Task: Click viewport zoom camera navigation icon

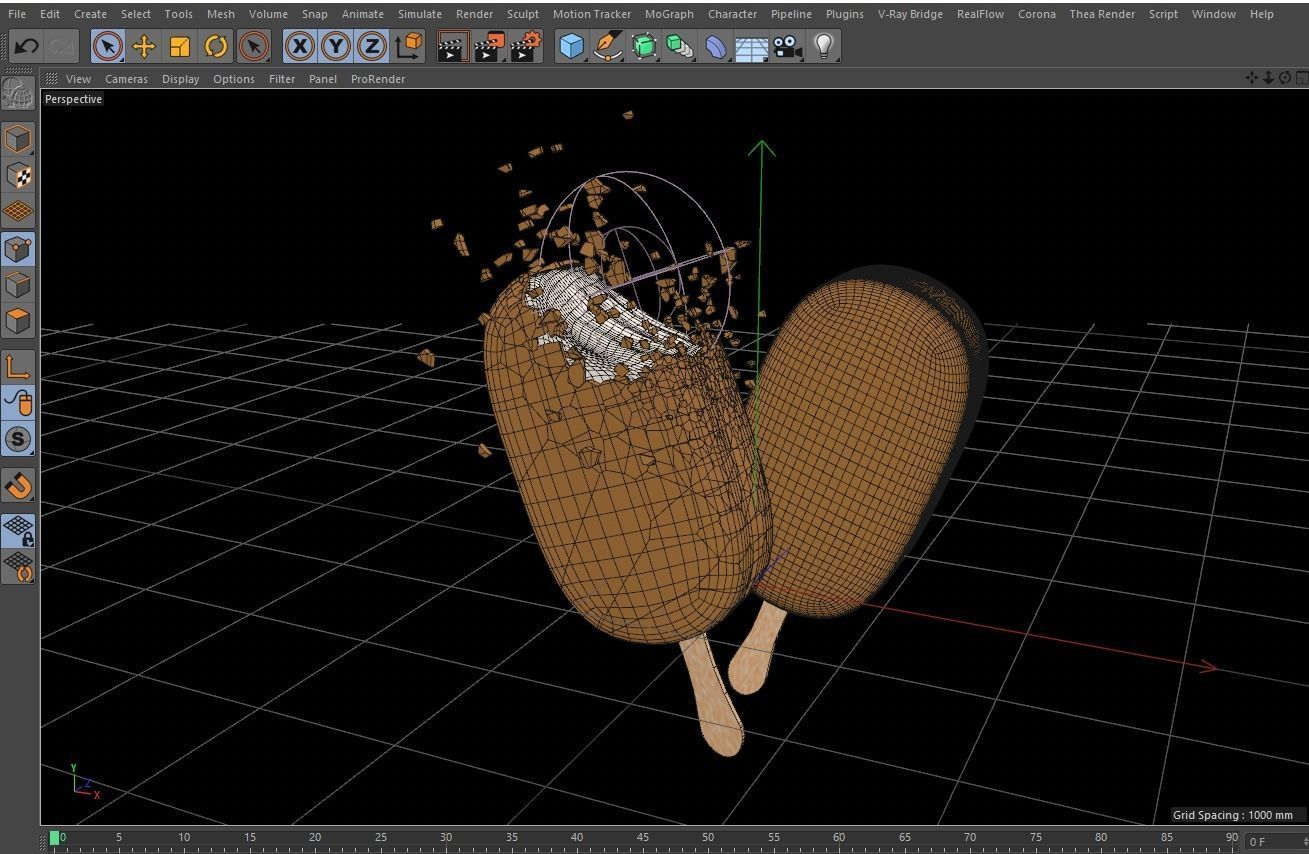Action: (x=1268, y=78)
